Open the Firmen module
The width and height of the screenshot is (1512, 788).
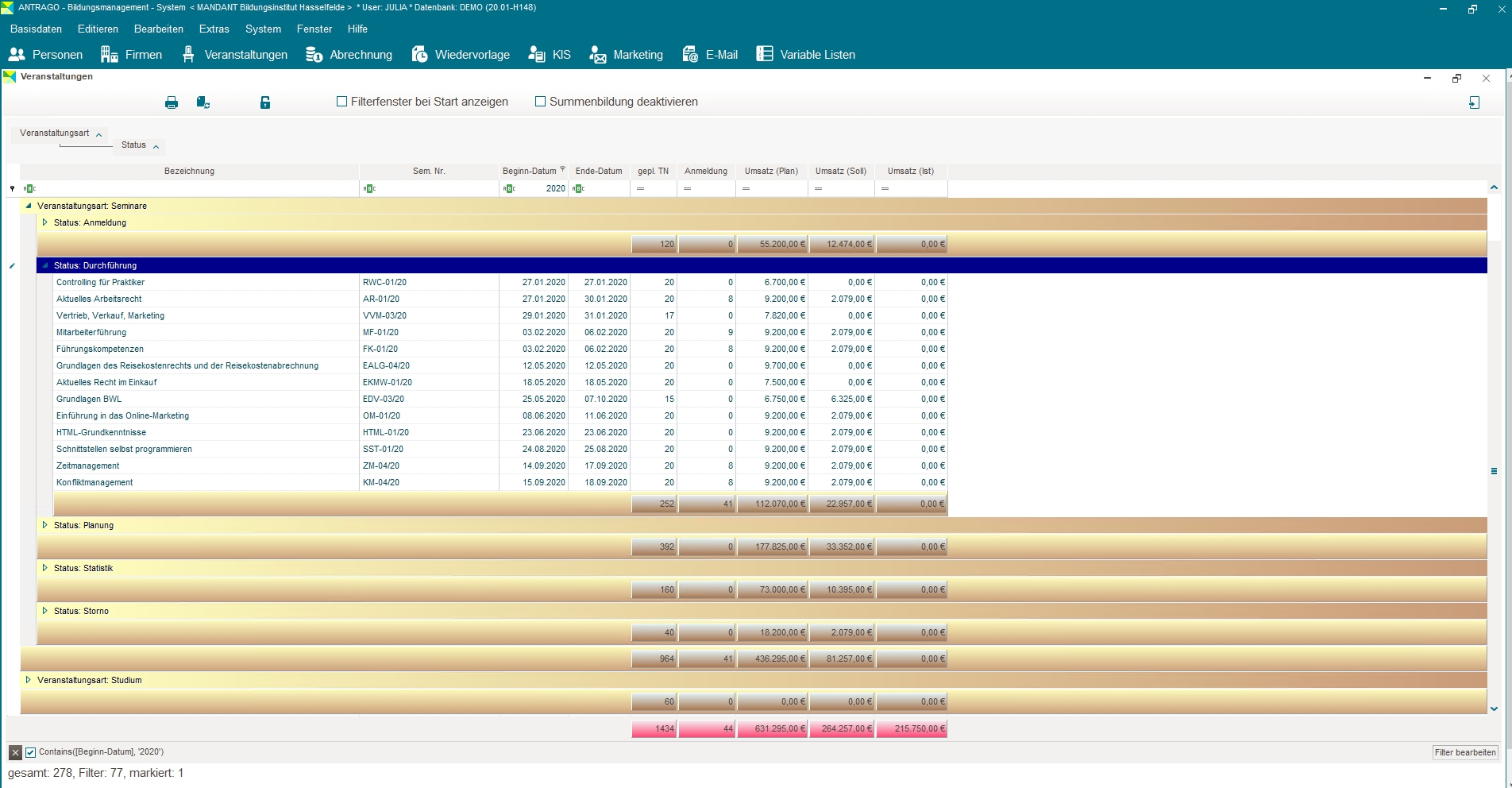click(x=132, y=55)
